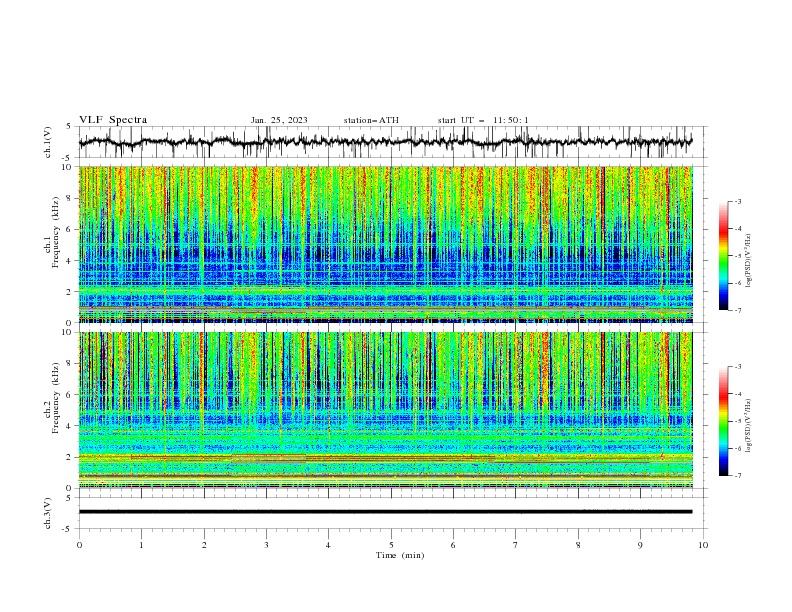Click the ch.1 voltage waveform trace
The image size is (792, 612).
pos(385,142)
